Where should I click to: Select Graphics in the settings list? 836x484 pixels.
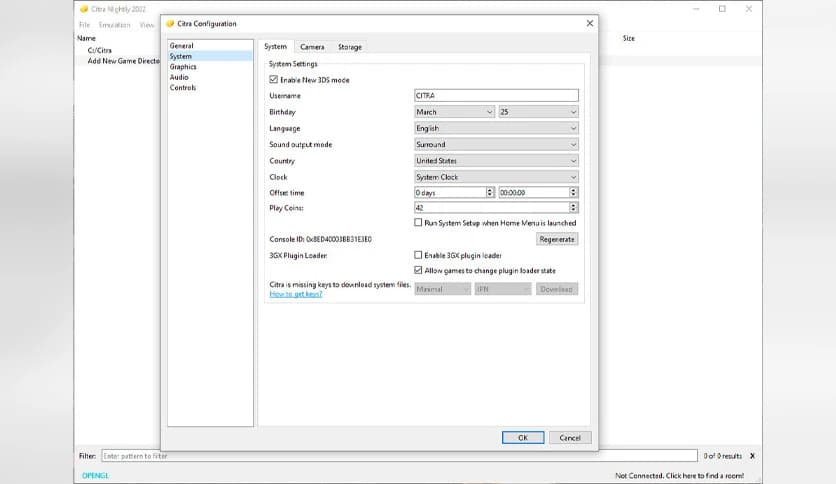click(210, 67)
